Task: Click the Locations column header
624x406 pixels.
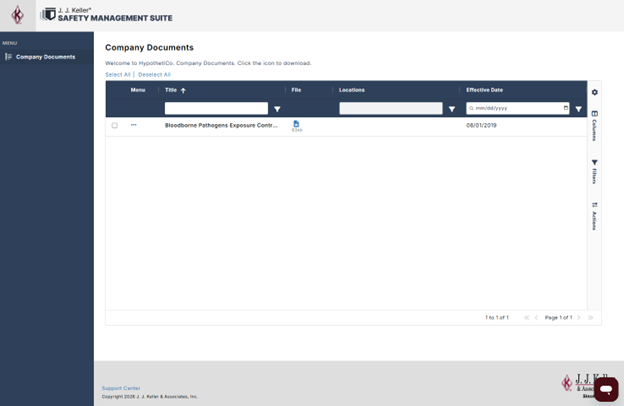Action: [352, 90]
